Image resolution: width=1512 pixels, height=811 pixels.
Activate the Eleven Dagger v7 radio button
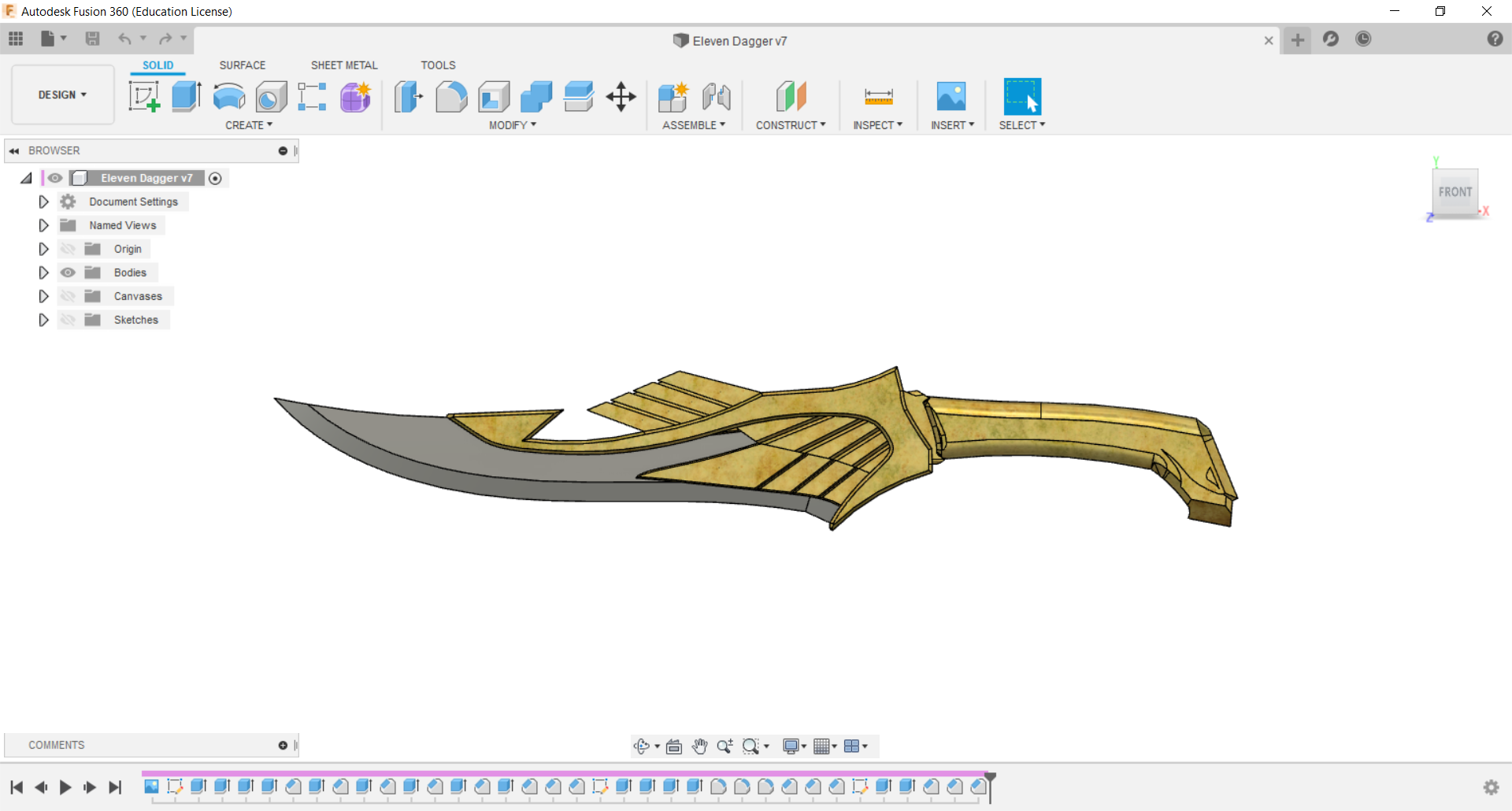click(215, 178)
